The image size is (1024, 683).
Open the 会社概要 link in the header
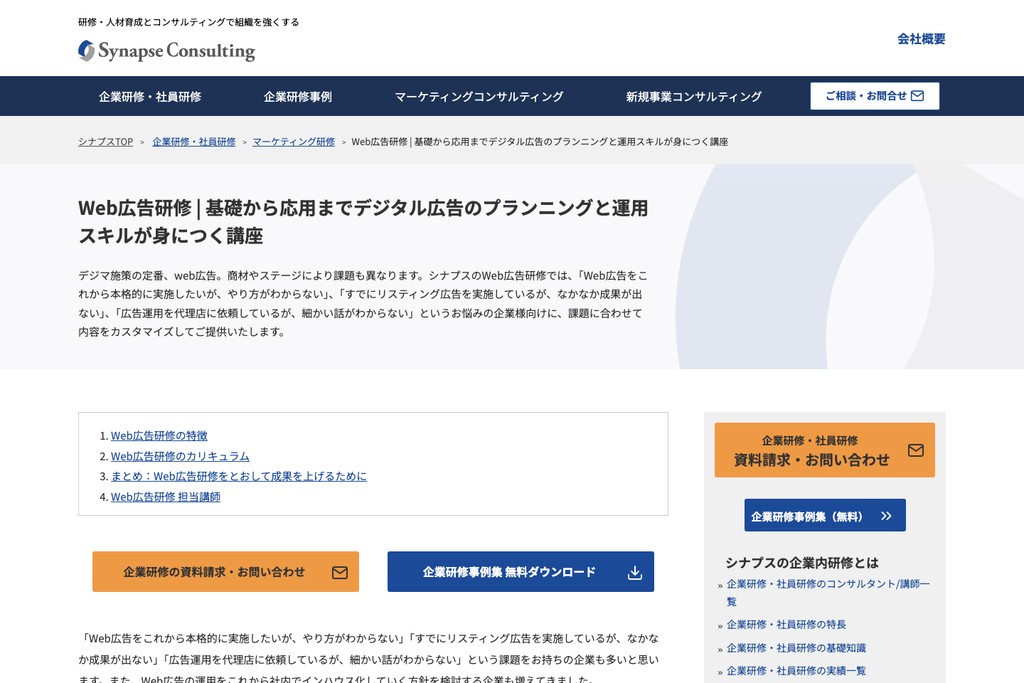click(x=921, y=39)
